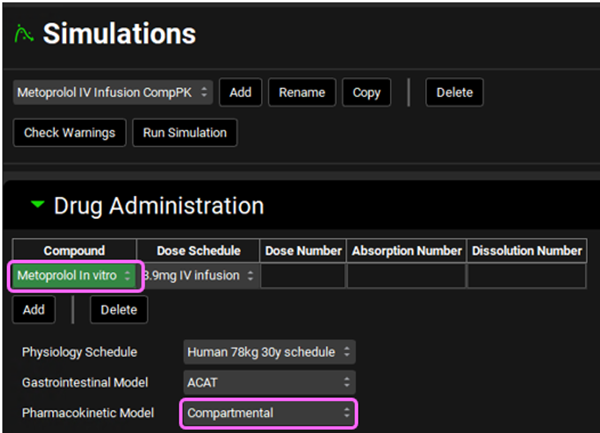Click the Compound column header

(x=75, y=250)
